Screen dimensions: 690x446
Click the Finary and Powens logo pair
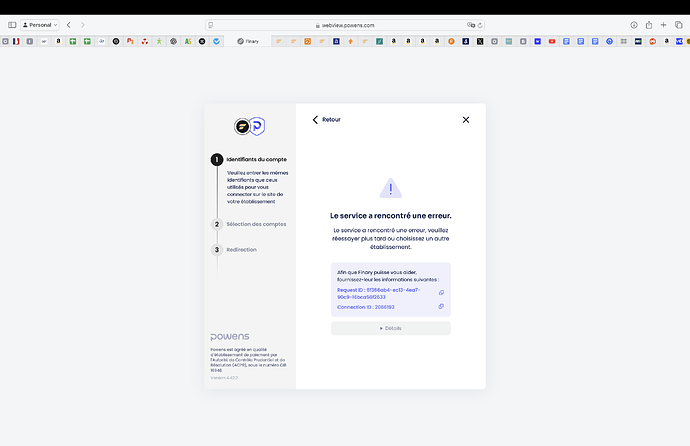point(250,126)
